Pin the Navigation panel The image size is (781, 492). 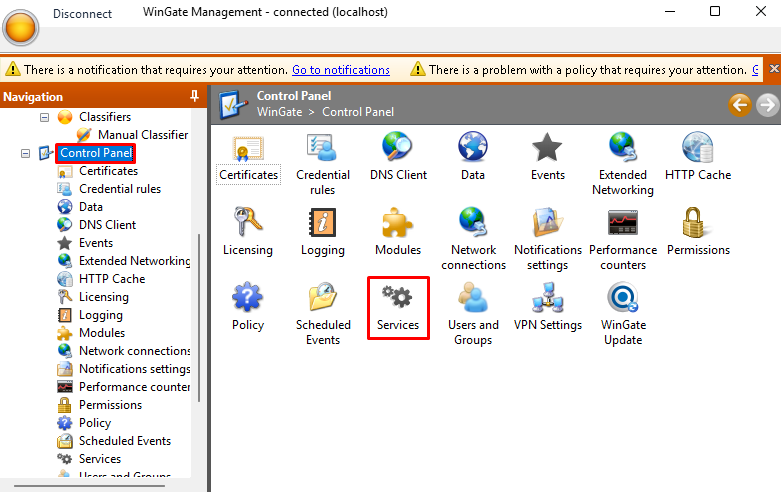195,96
